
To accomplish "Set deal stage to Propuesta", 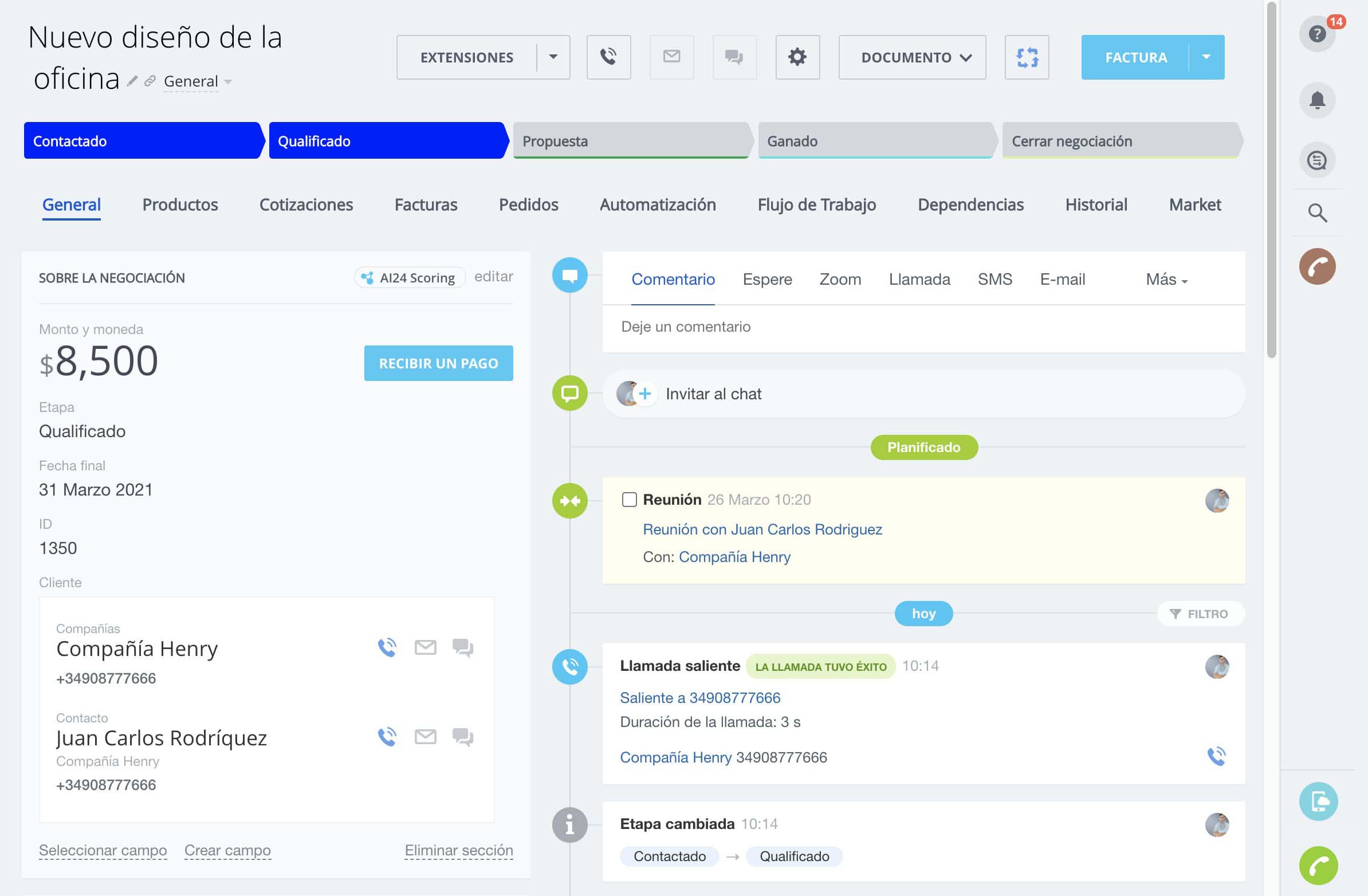I will [x=631, y=141].
